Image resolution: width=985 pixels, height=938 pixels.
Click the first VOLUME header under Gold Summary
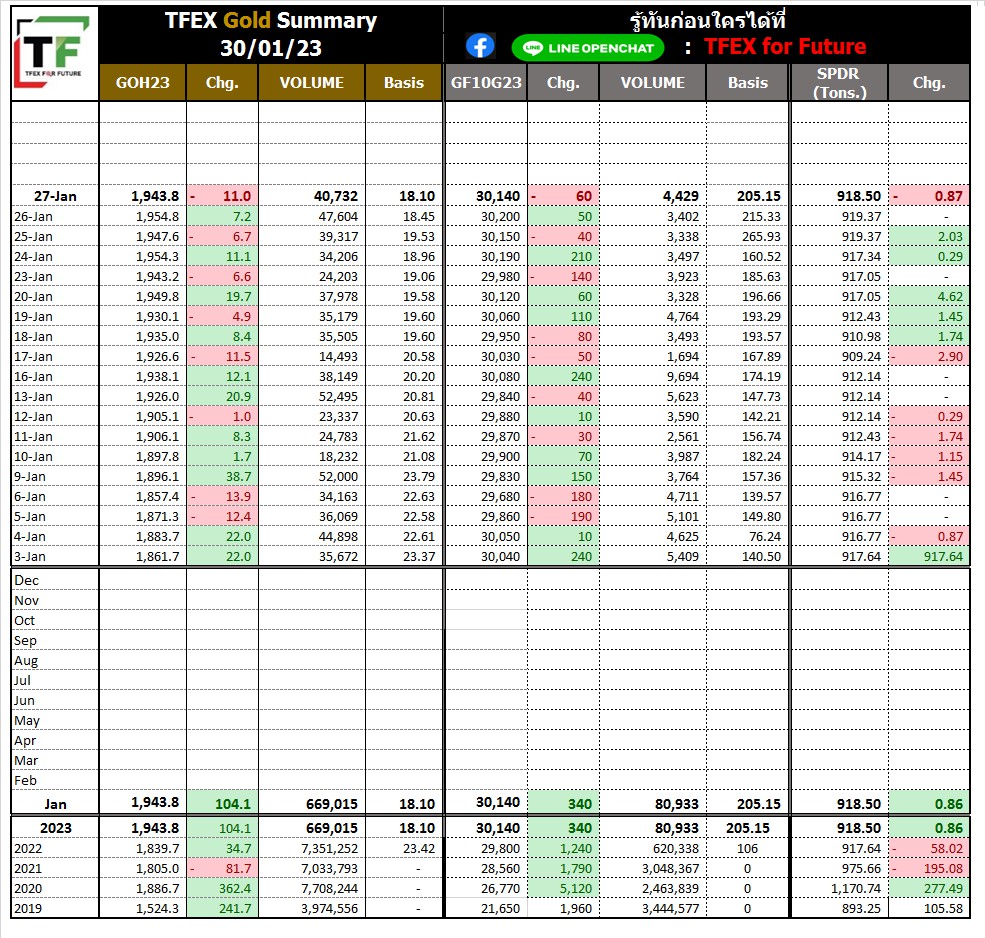(x=312, y=82)
